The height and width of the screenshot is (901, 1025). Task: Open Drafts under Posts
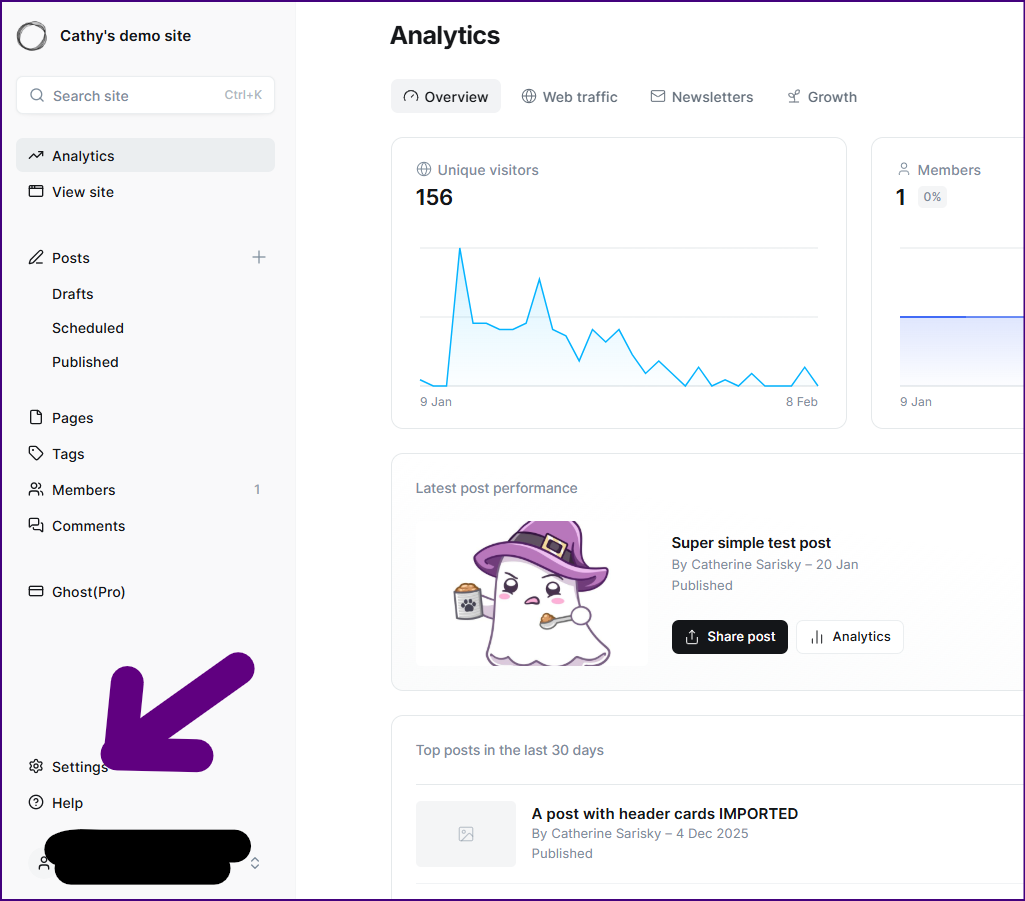pos(73,294)
